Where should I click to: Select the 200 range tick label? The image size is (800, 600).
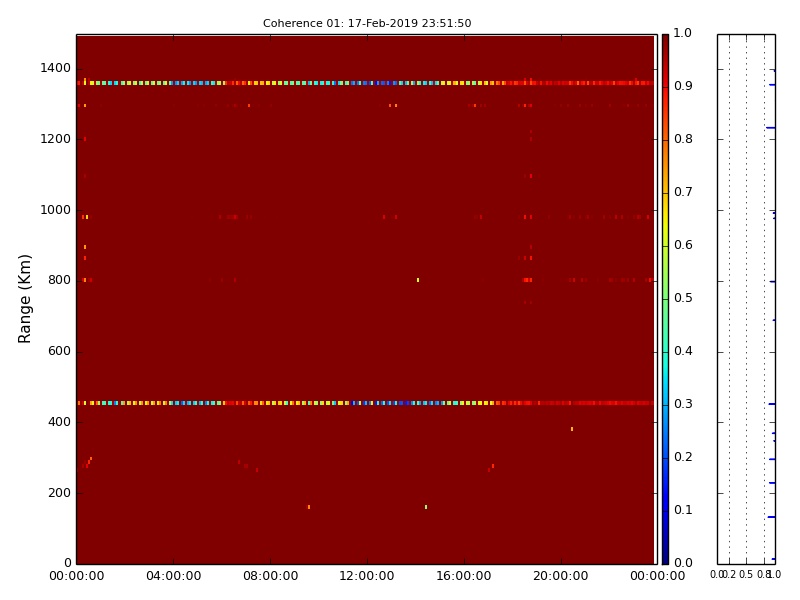pos(59,493)
